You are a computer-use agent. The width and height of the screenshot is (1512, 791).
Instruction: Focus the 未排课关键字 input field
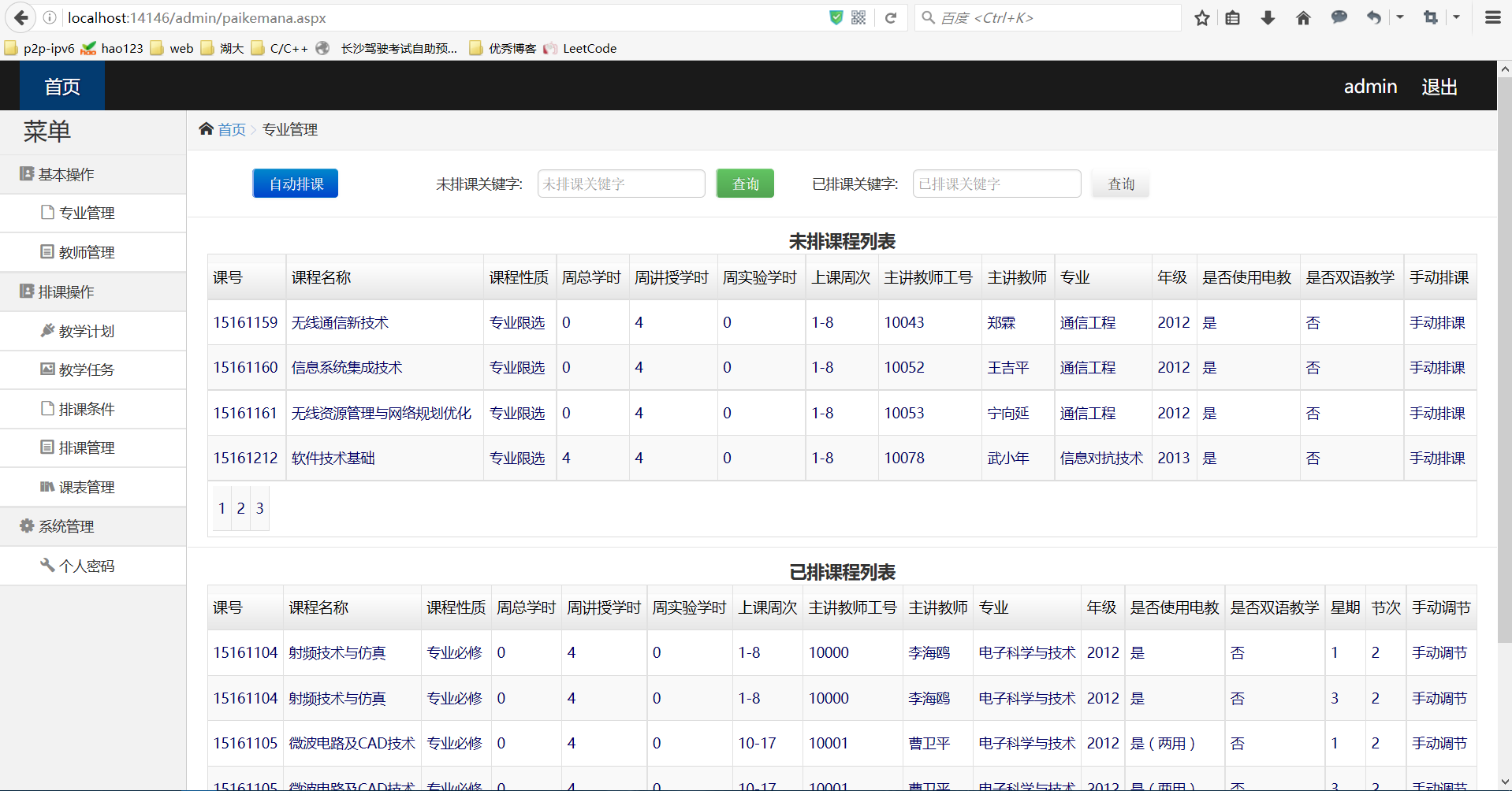click(621, 184)
